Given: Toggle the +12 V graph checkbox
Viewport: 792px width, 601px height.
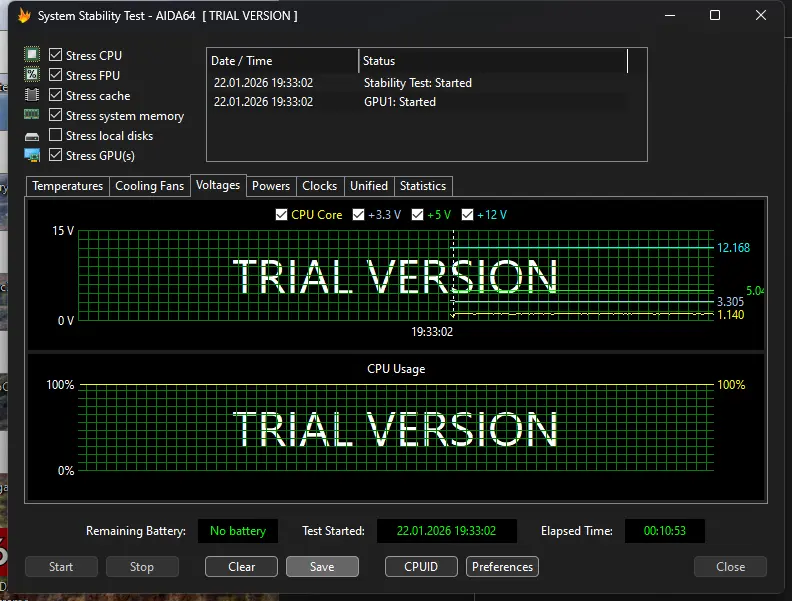Looking at the screenshot, I should [x=468, y=215].
